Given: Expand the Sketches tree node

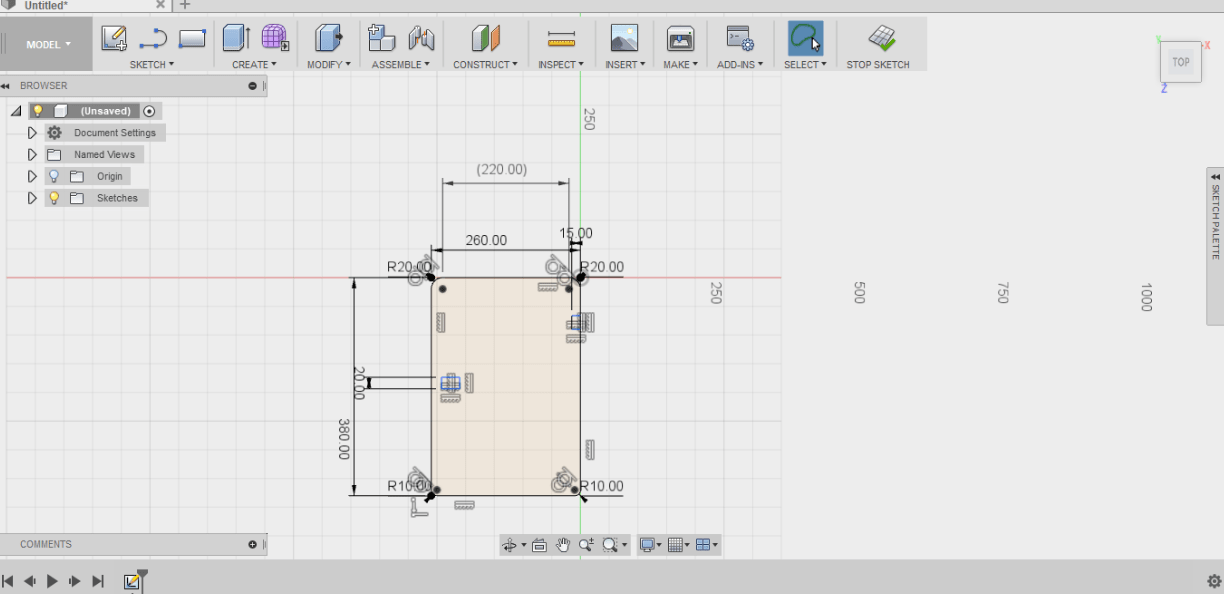Looking at the screenshot, I should point(32,198).
